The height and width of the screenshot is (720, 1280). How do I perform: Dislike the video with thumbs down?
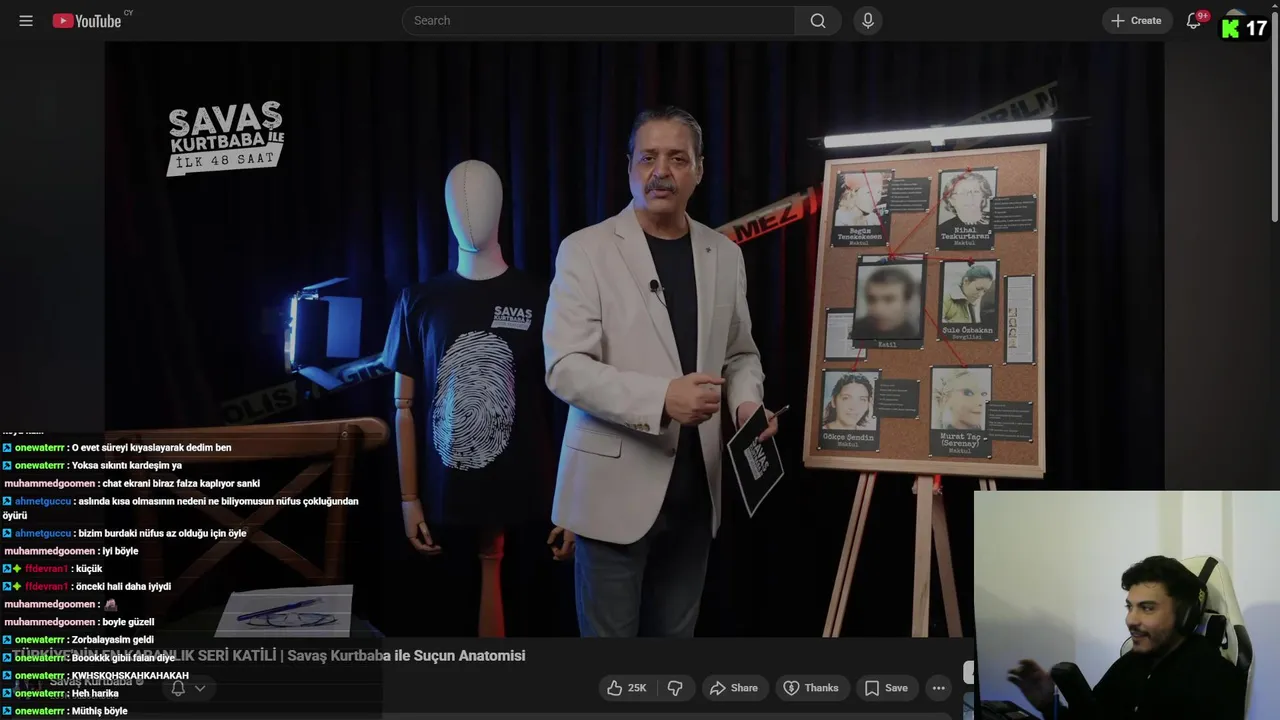675,688
